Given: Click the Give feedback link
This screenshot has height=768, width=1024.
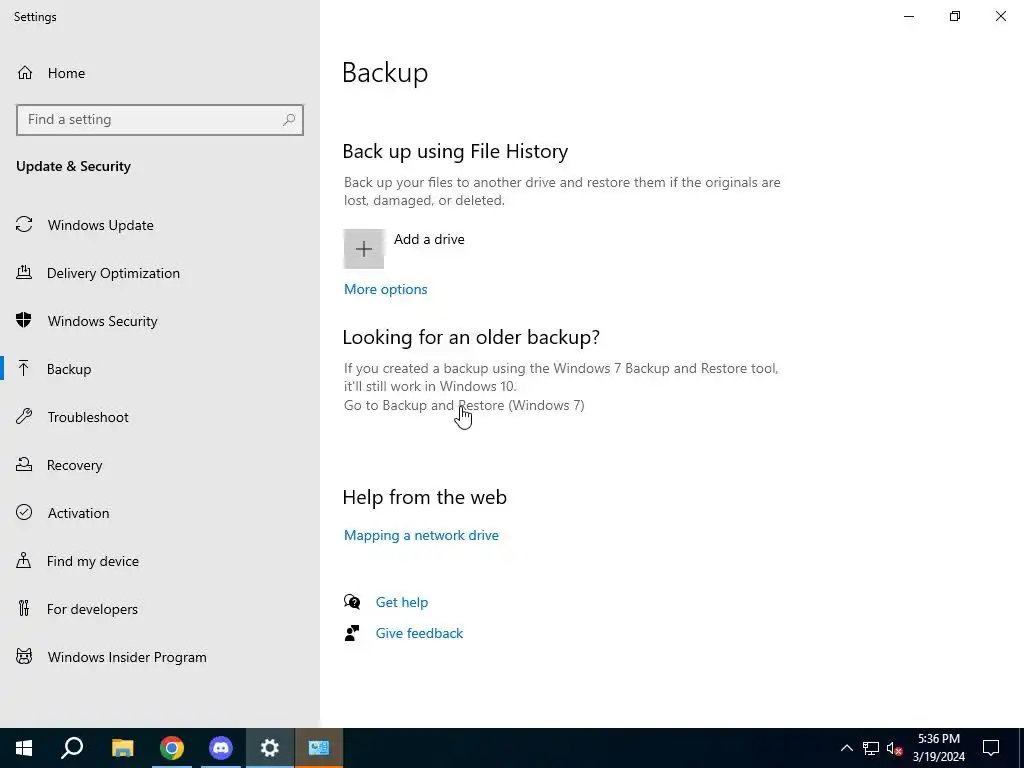Looking at the screenshot, I should point(419,633).
